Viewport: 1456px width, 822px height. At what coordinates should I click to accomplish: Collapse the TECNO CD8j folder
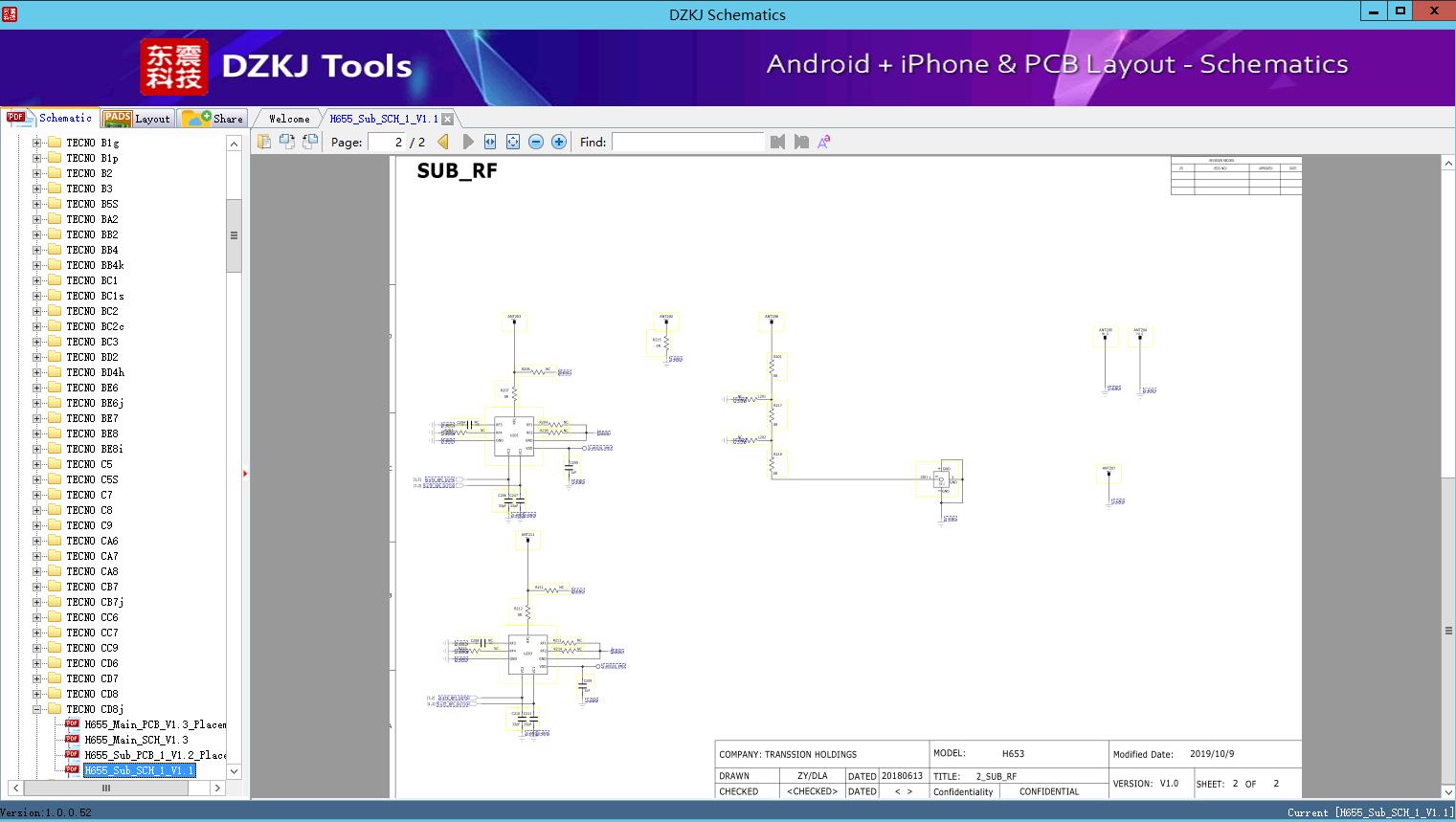tap(37, 709)
